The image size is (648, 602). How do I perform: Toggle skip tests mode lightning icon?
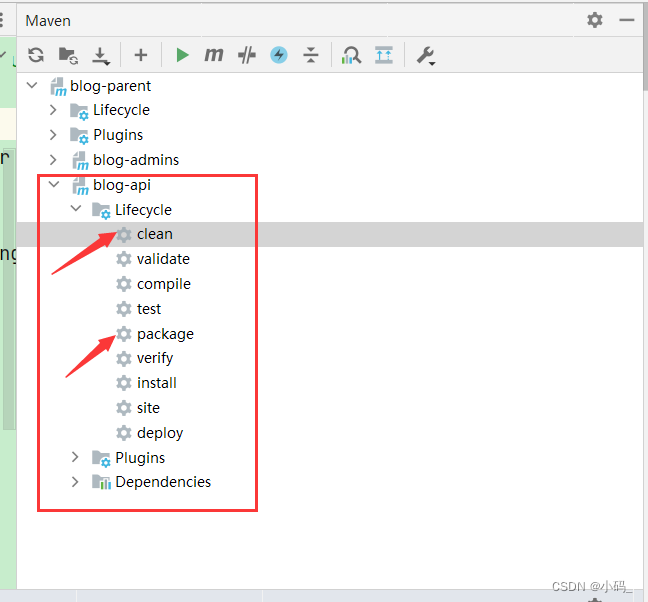[279, 55]
